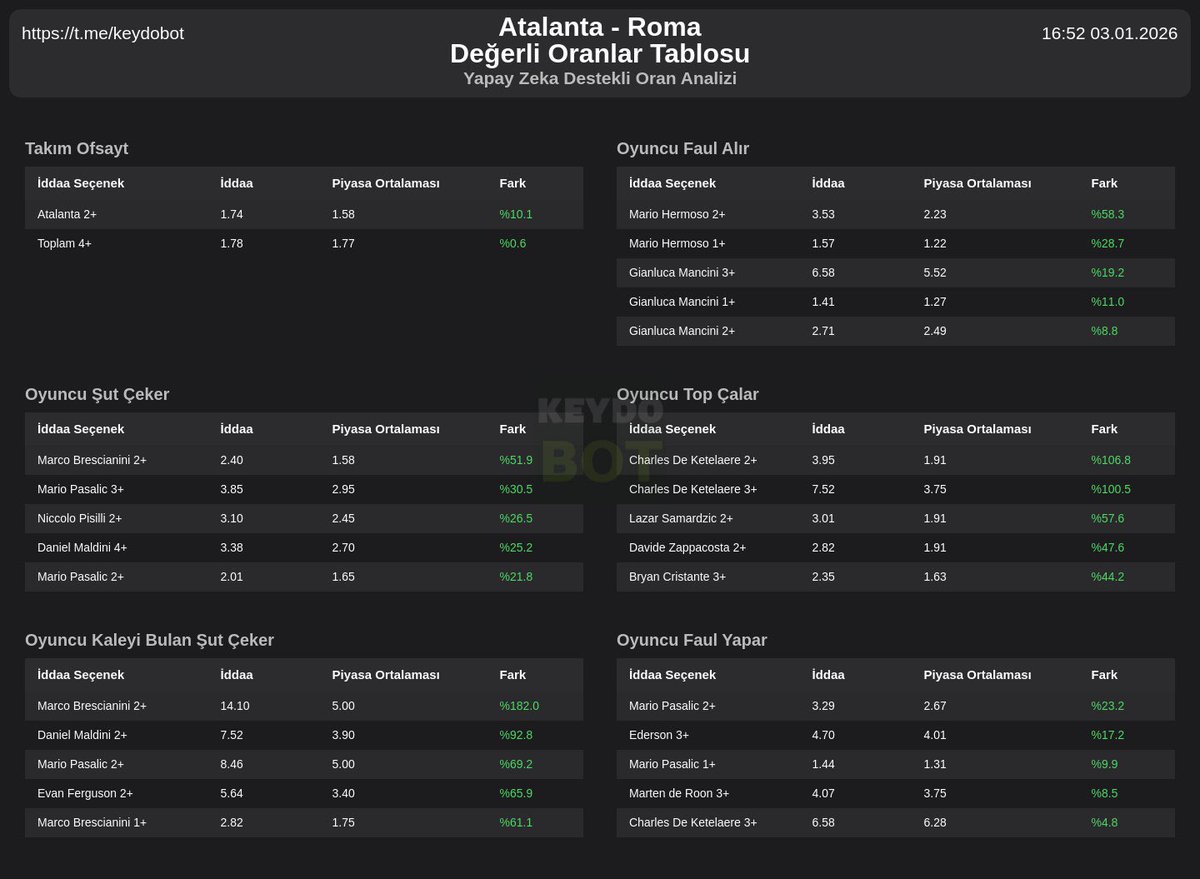Select Mario Pasalic 2+ in the Oyuncu Faul Yapar table
This screenshot has height=879, width=1200.
point(672,705)
